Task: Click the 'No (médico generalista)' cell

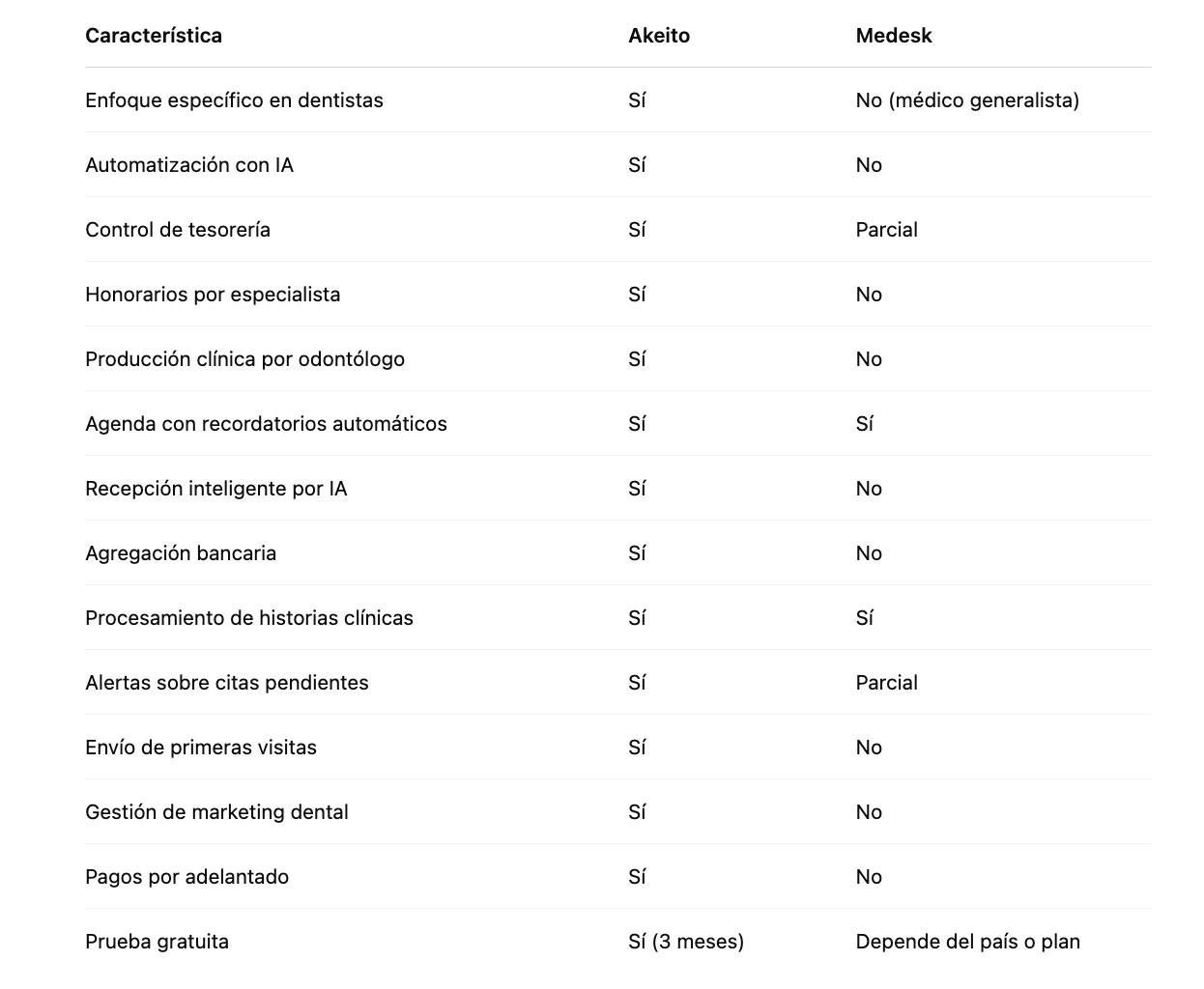Action: (x=967, y=100)
